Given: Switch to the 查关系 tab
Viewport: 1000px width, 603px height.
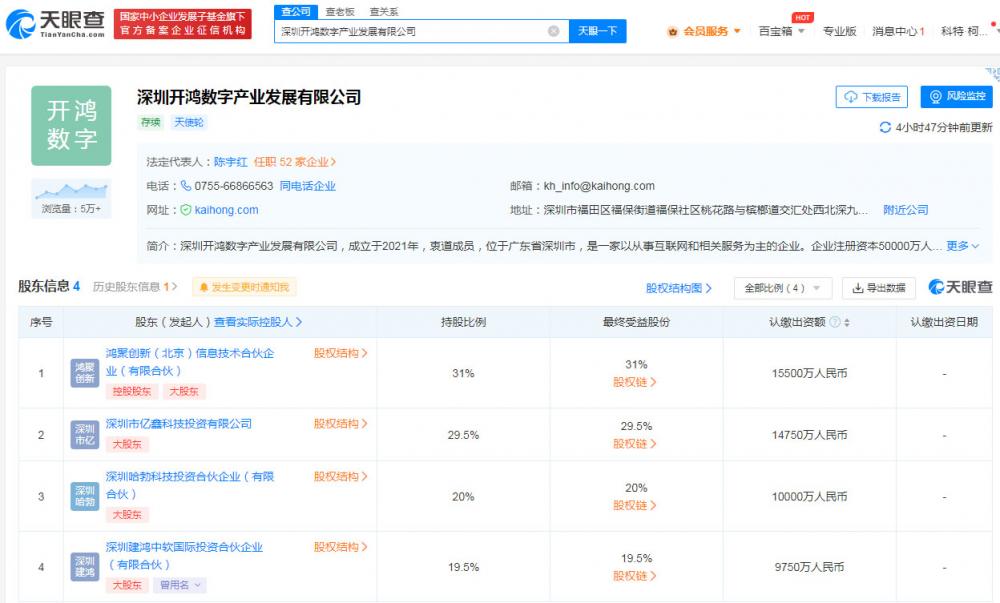Looking at the screenshot, I should (384, 11).
